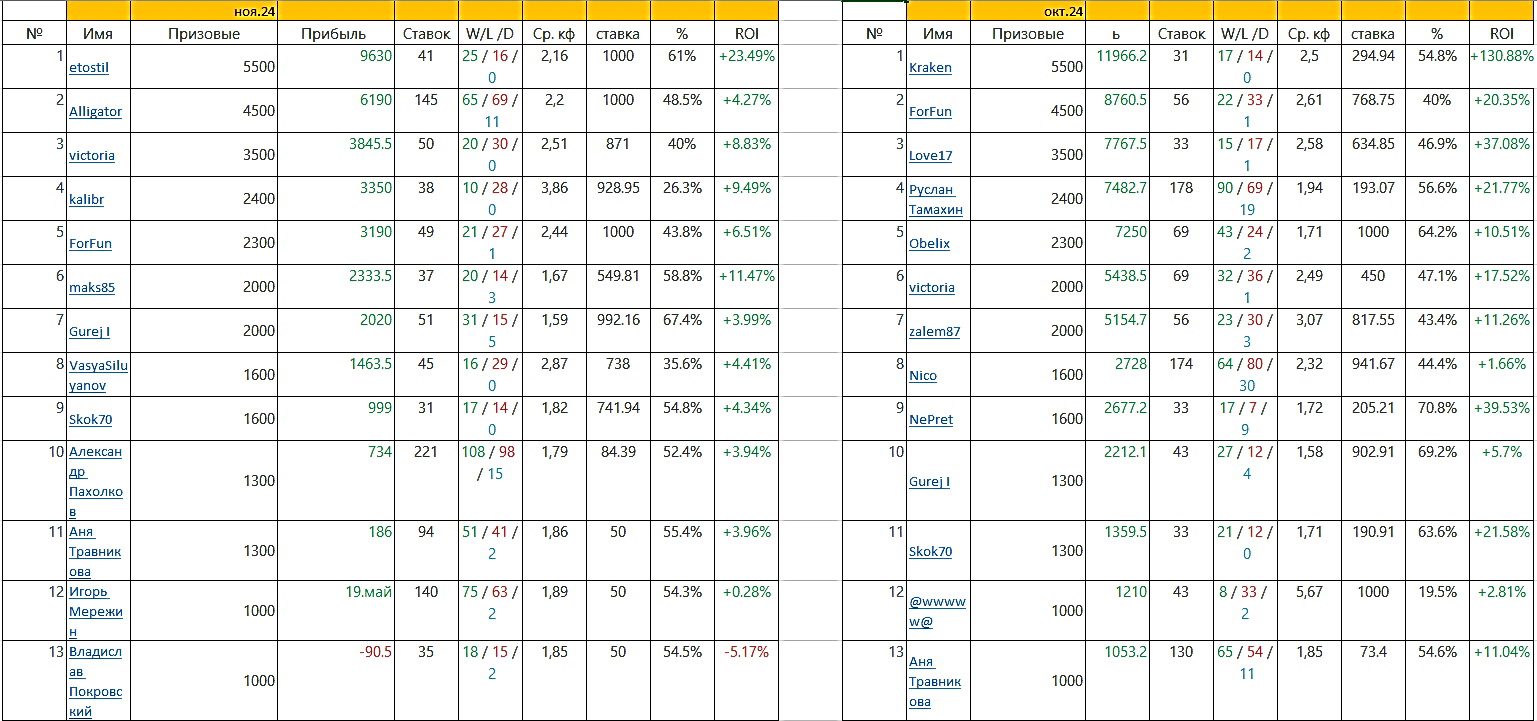Select the Ср. кф header in November table
Screen dimensions: 1537x721
[x=554, y=33]
